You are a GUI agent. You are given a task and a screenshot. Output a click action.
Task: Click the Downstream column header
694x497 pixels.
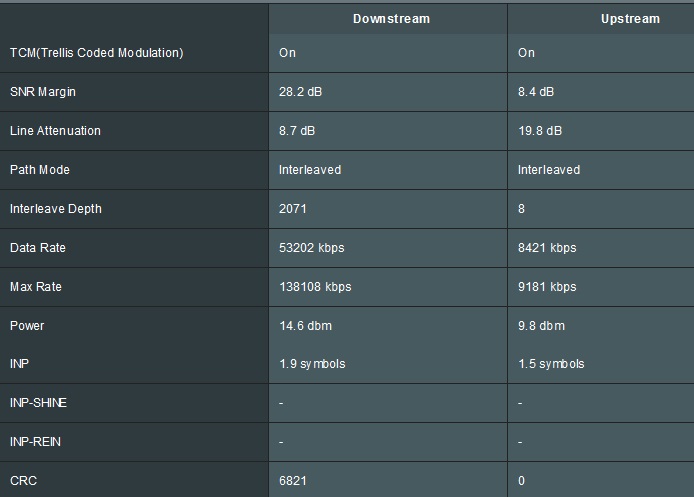pyautogui.click(x=391, y=19)
